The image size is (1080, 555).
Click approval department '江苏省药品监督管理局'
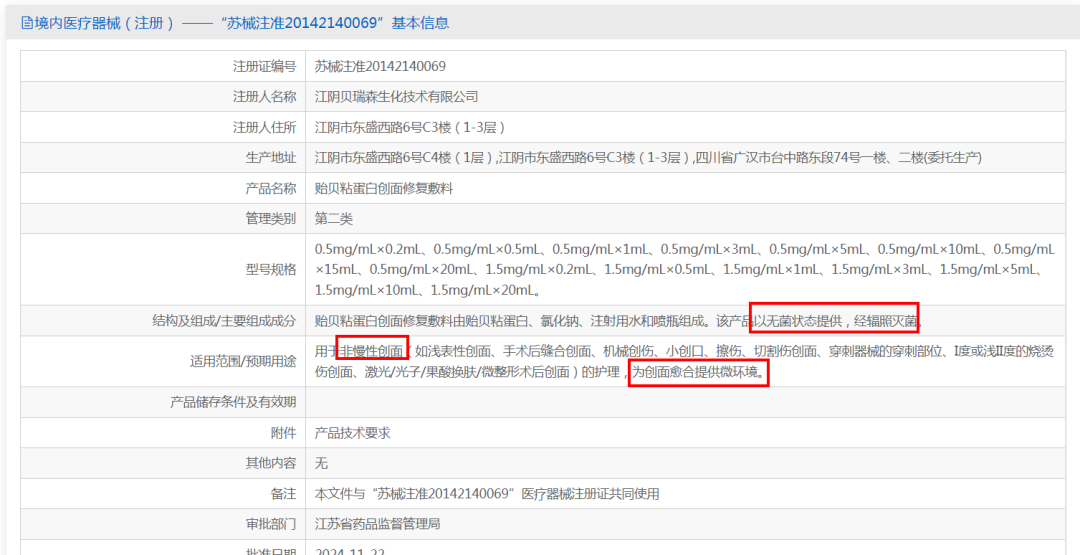point(377,524)
